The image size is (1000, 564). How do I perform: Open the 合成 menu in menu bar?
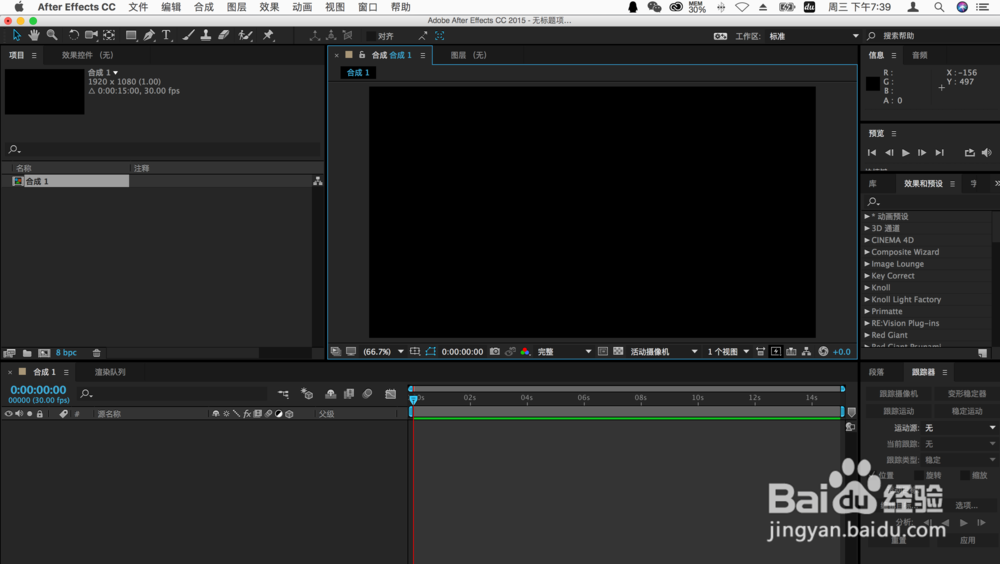tap(203, 7)
